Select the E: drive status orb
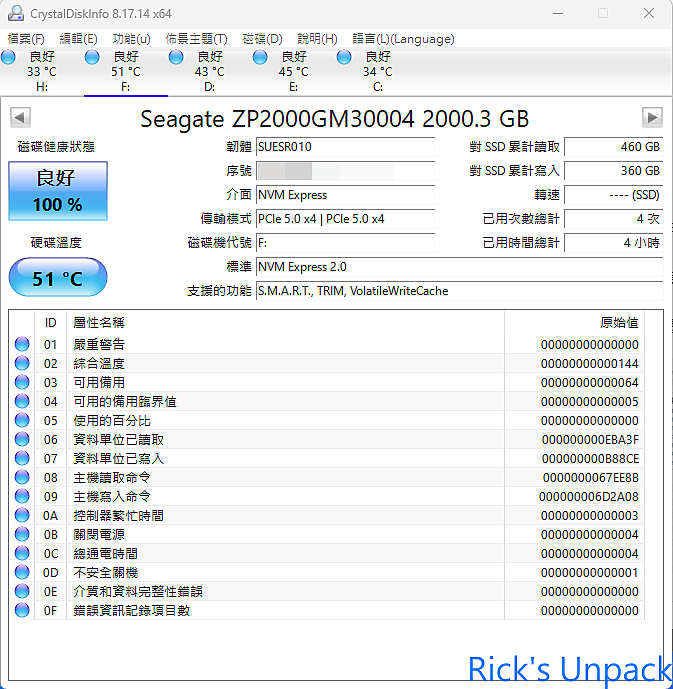673x689 pixels. coord(260,57)
